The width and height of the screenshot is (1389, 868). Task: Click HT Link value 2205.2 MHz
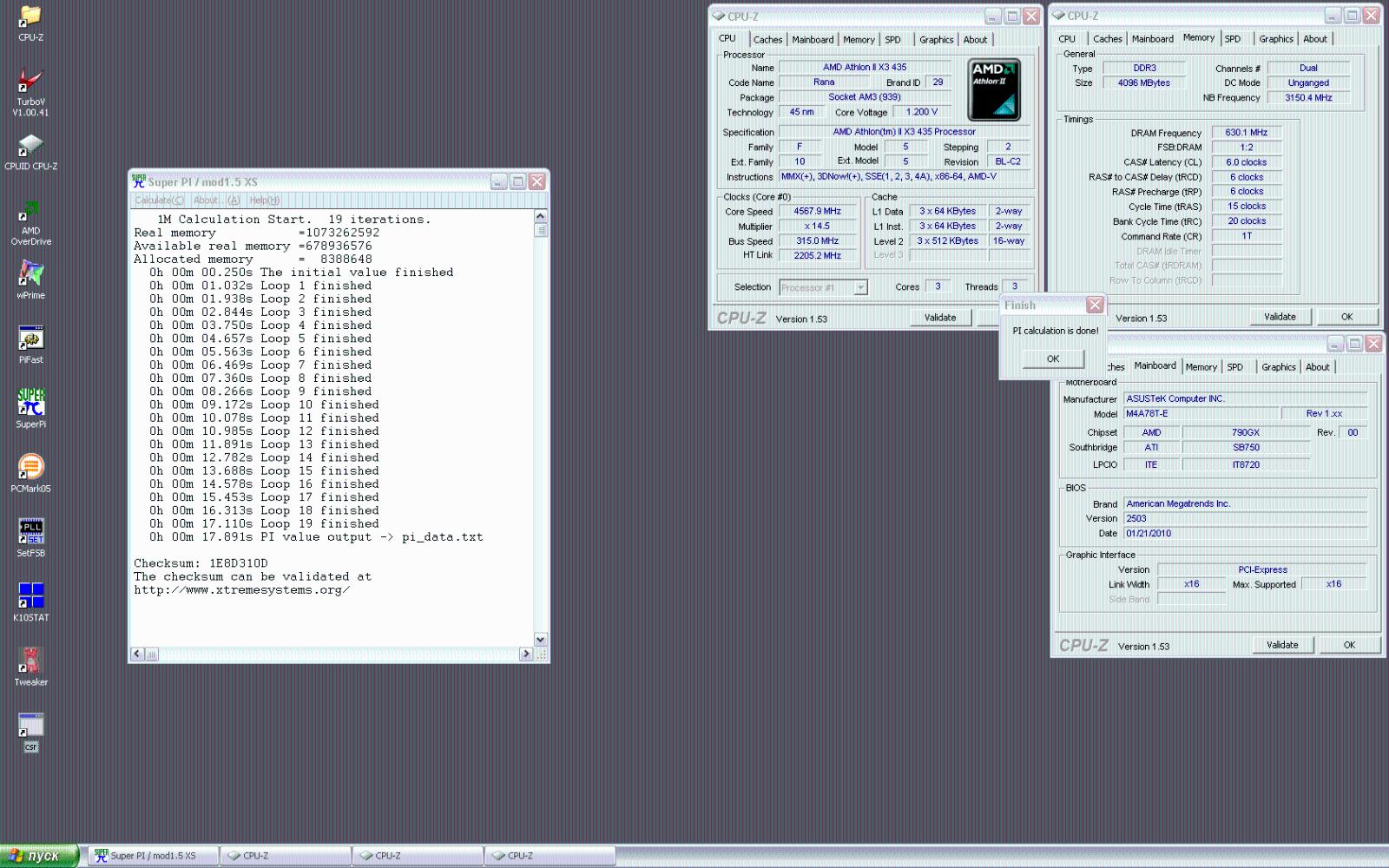[817, 255]
